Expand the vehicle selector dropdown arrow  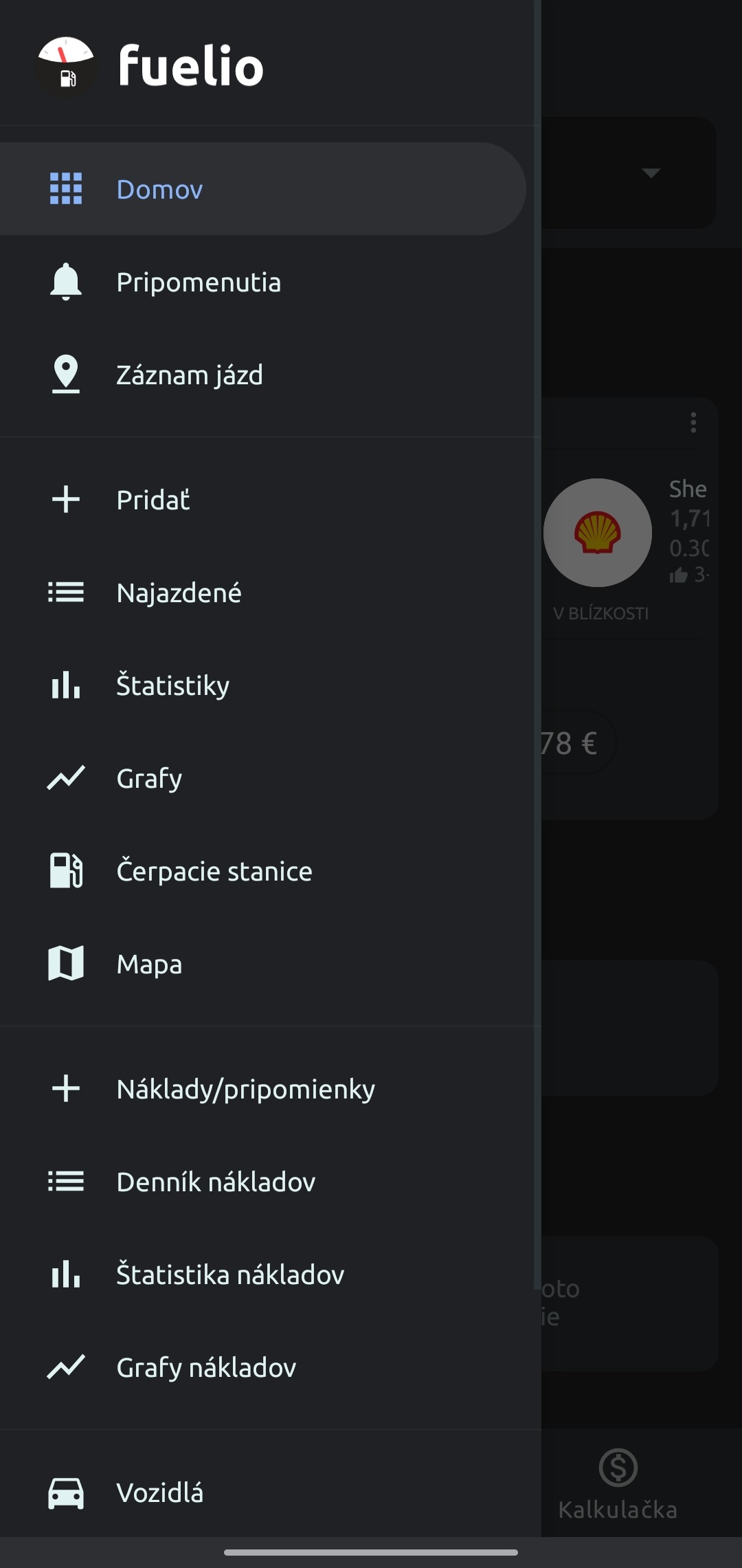651,173
